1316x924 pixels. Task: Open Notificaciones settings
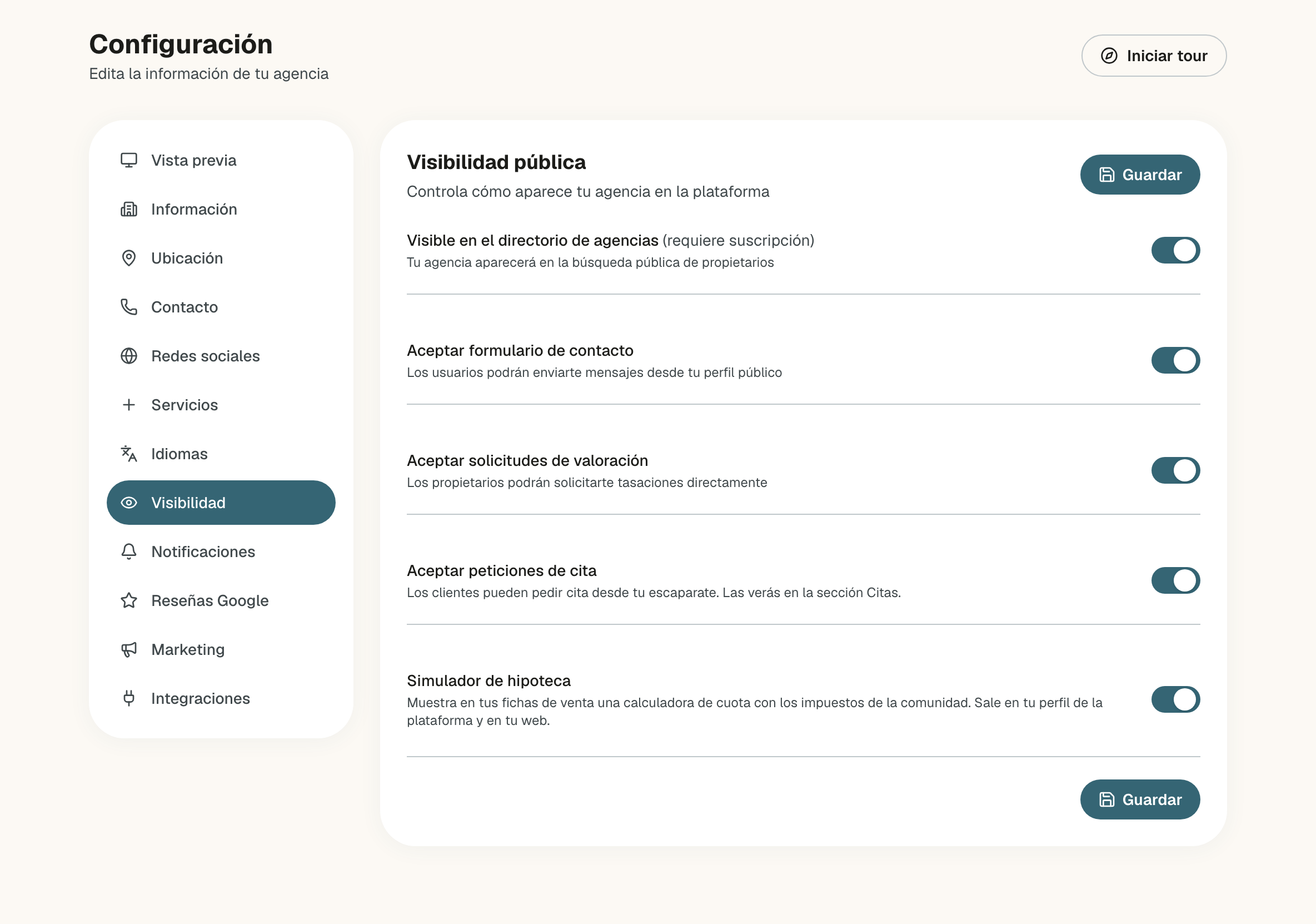[x=221, y=552]
